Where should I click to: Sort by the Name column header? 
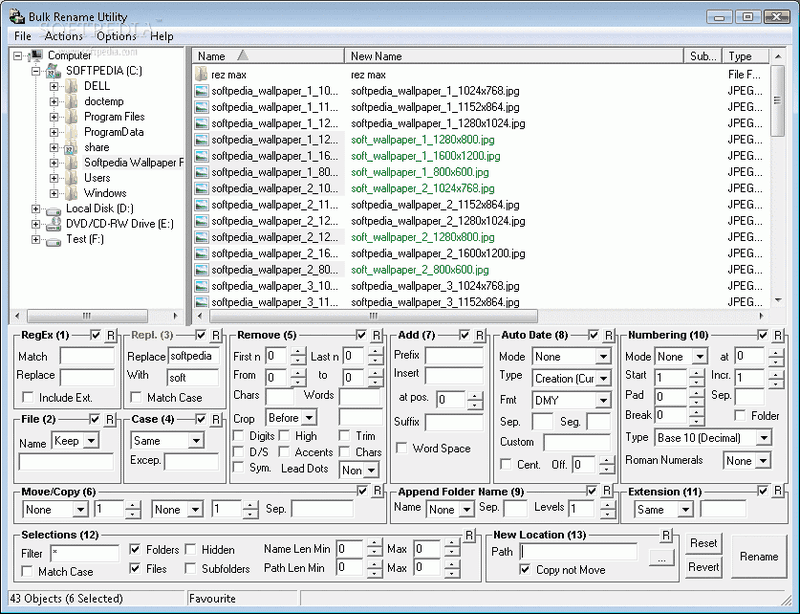268,56
